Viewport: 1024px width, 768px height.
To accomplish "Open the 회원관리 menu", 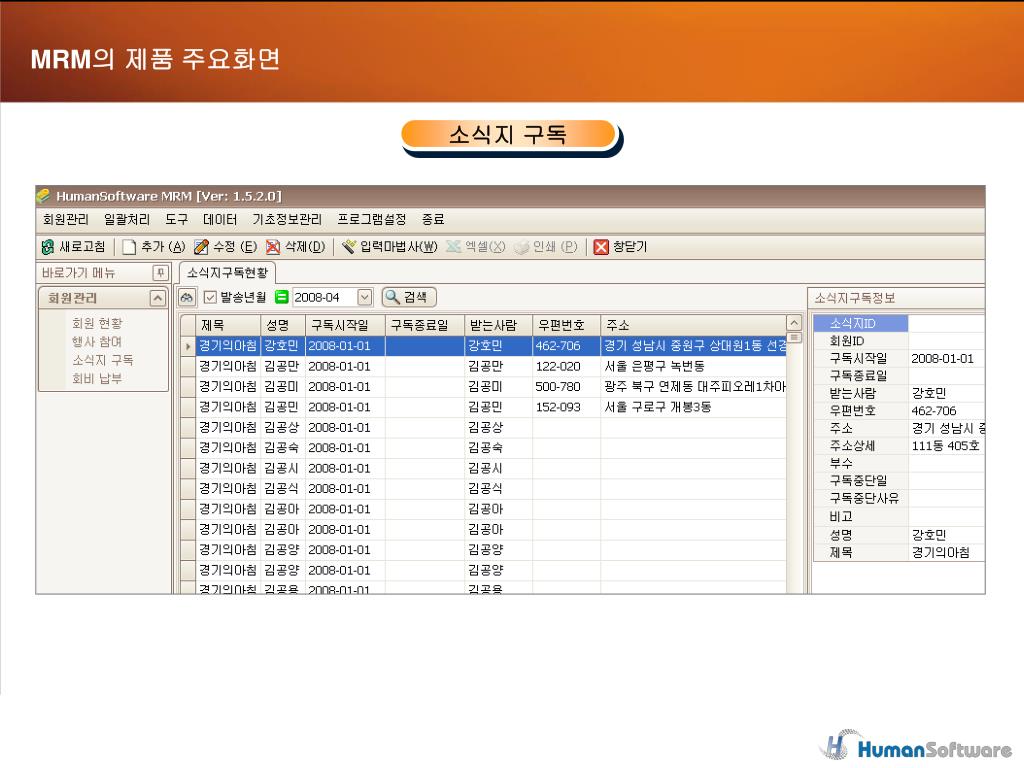I will (x=65, y=219).
